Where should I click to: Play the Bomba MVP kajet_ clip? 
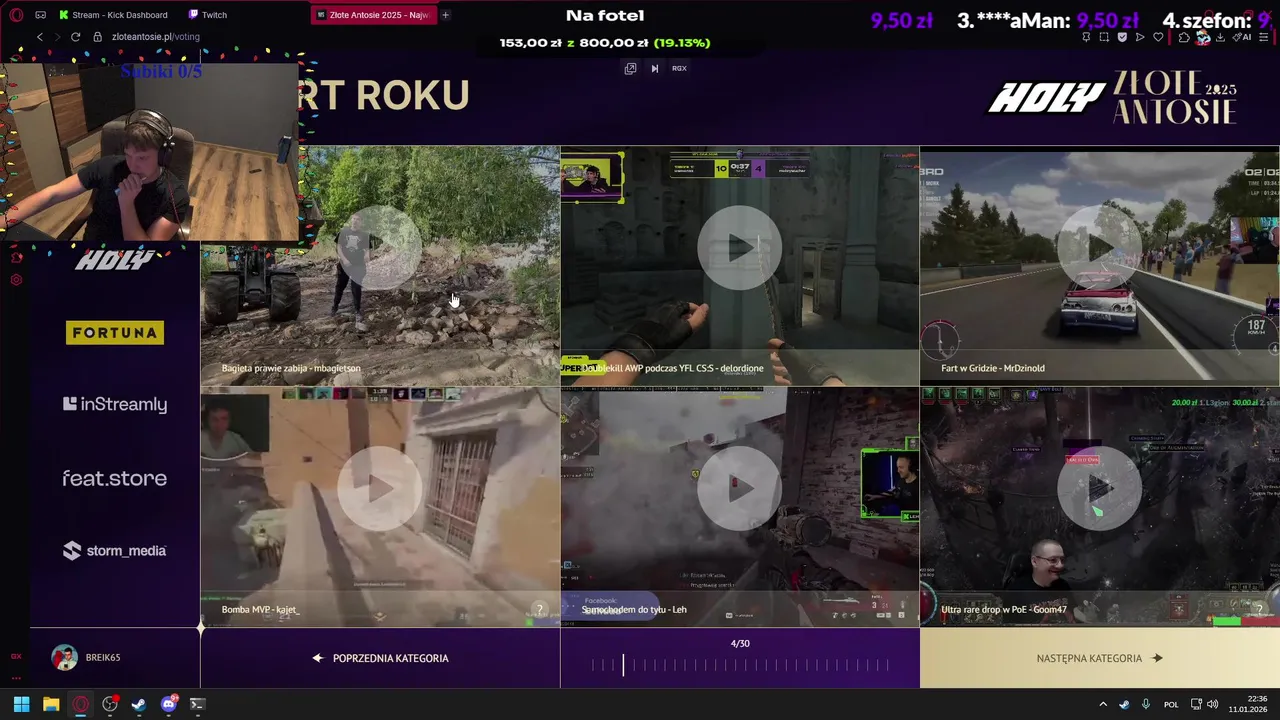380,488
